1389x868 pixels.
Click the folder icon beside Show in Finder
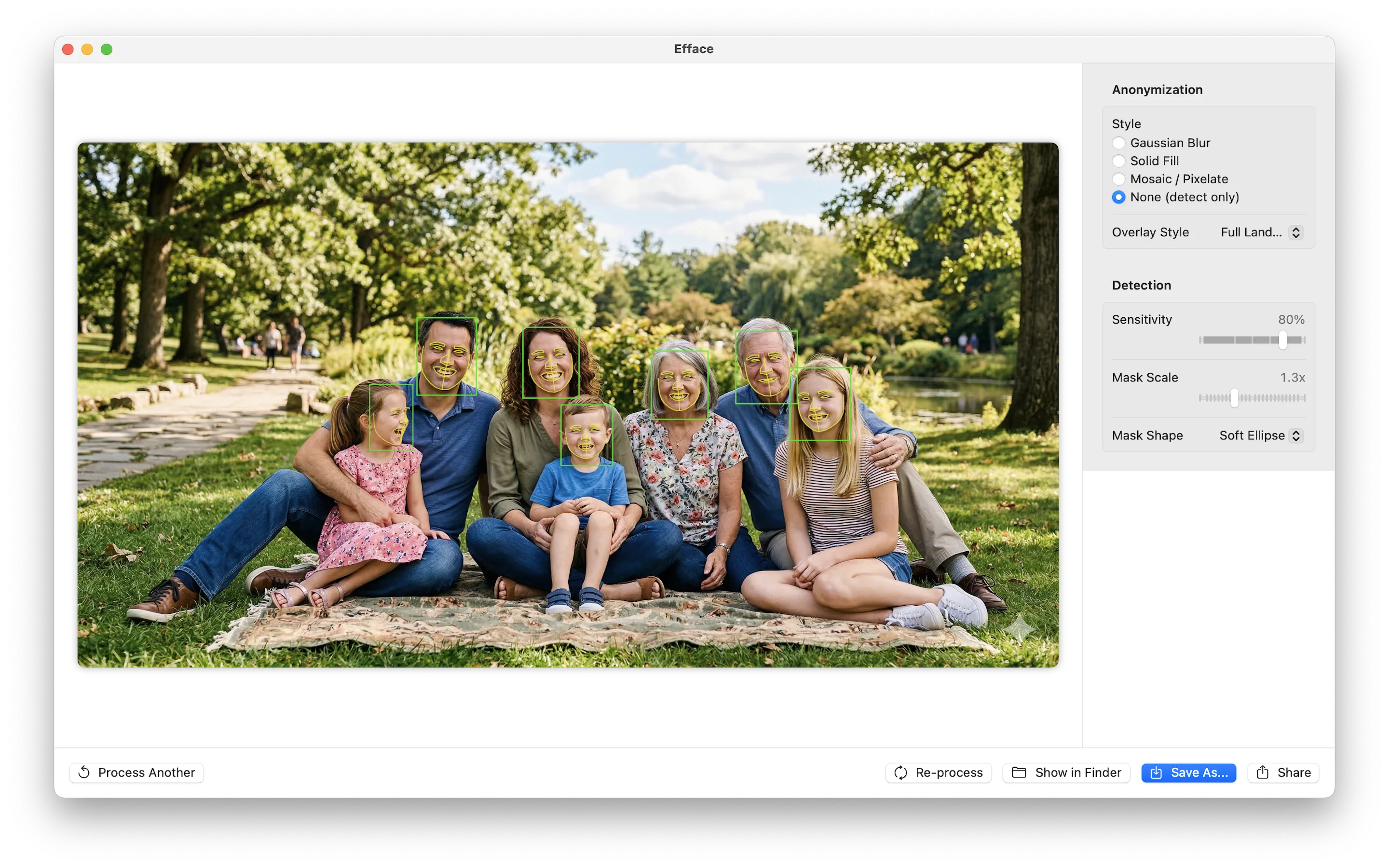(1020, 772)
